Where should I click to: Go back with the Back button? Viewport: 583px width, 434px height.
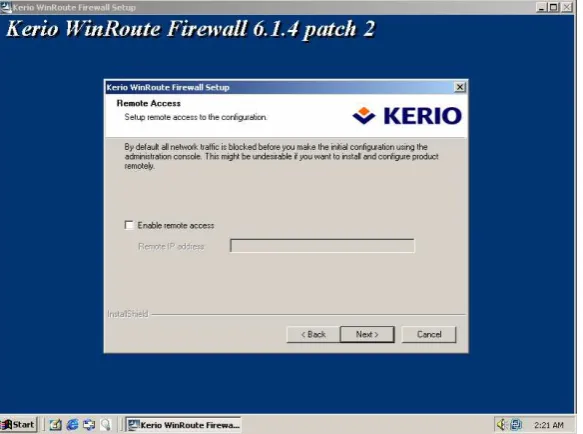313,334
